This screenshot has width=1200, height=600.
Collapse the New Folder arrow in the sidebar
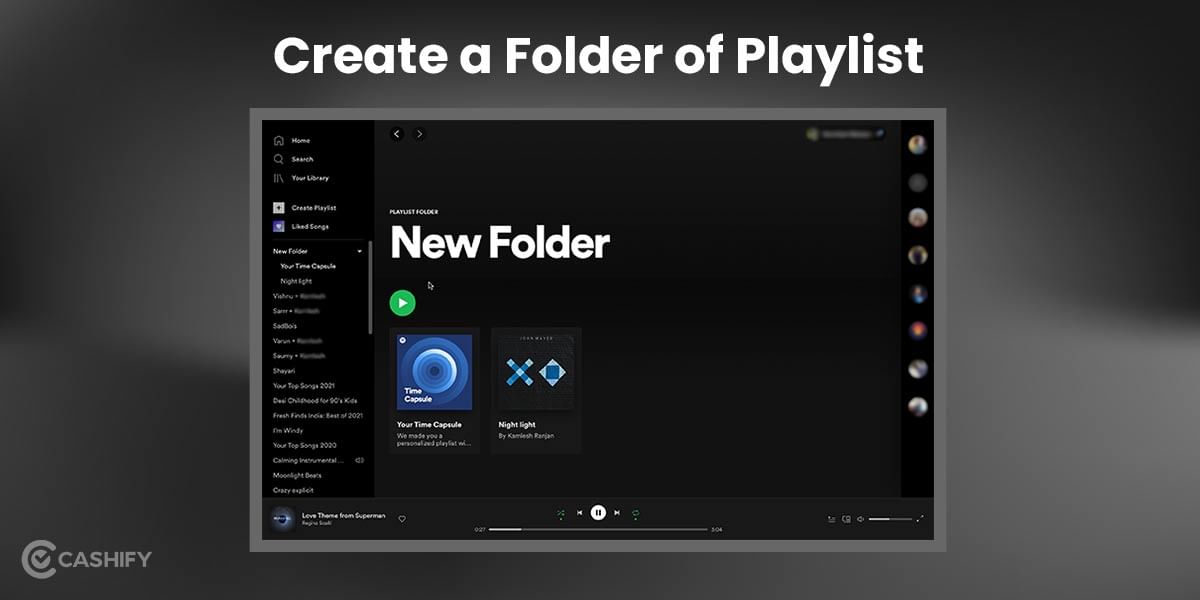tap(360, 252)
